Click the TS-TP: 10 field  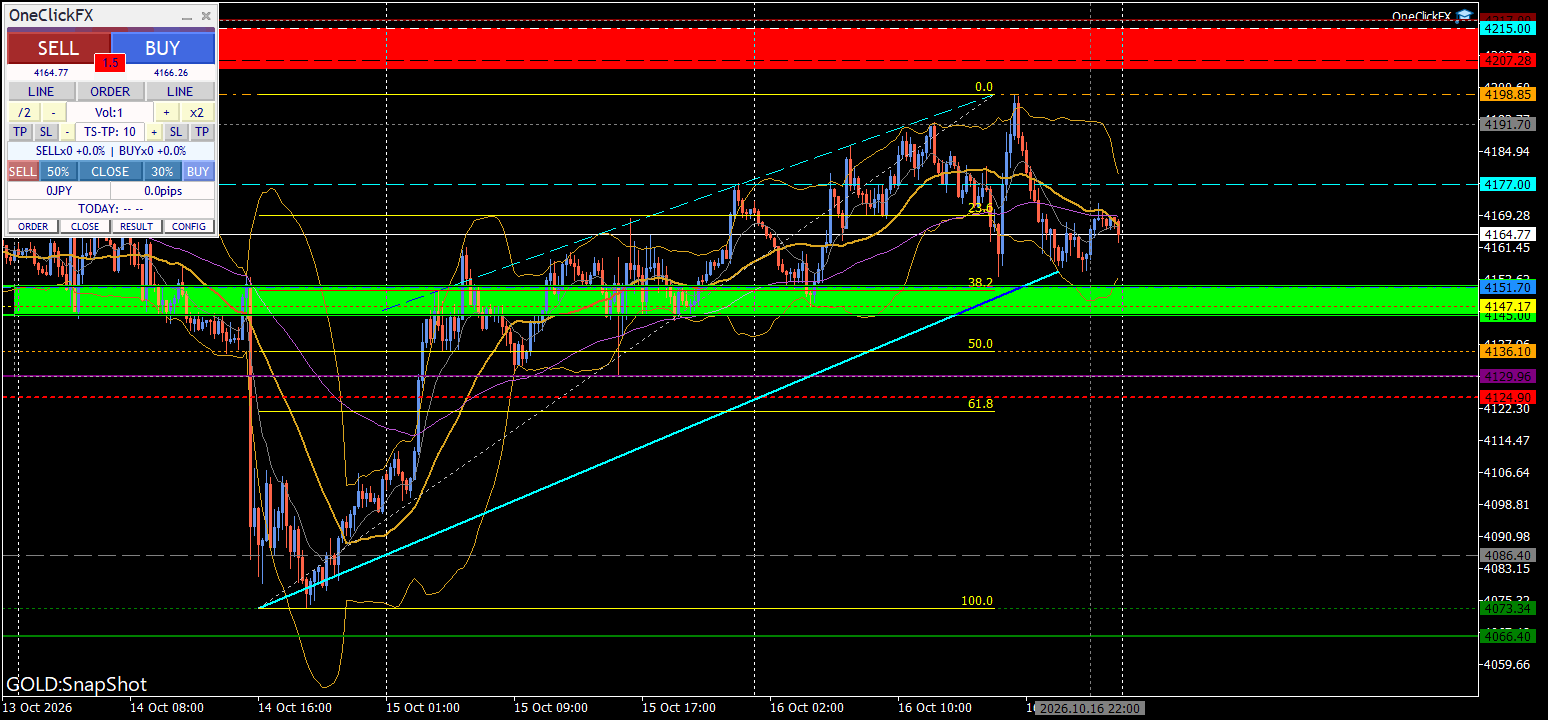(x=110, y=132)
